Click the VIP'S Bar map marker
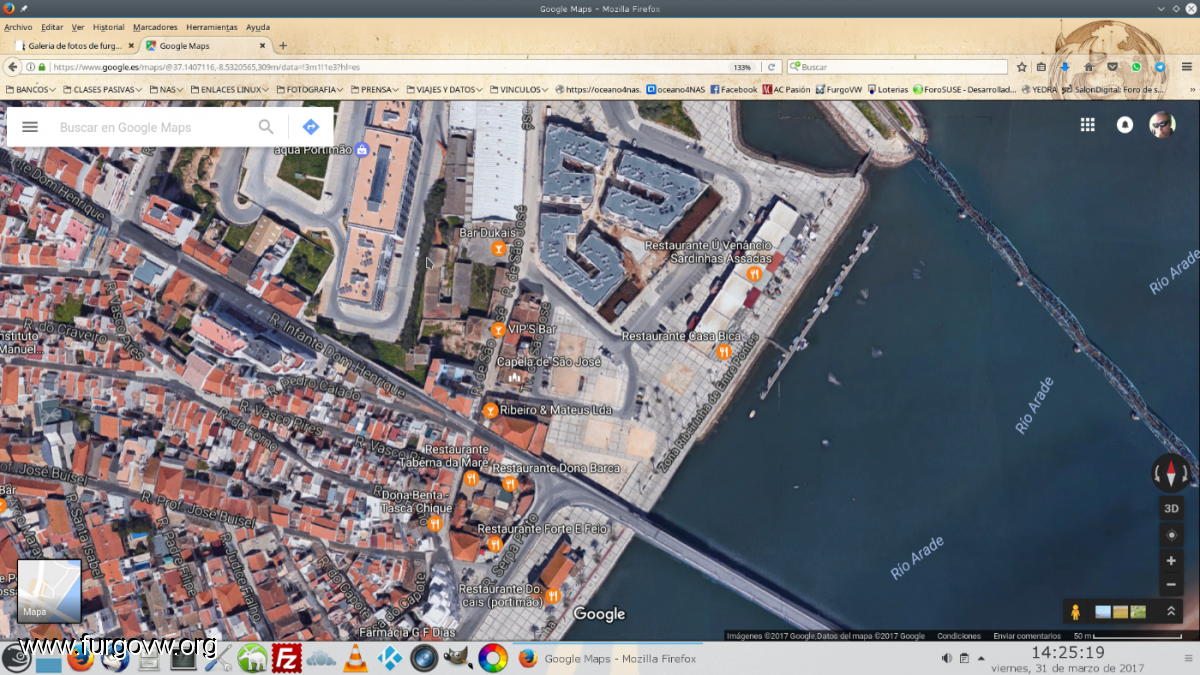This screenshot has width=1200, height=675. pyautogui.click(x=498, y=329)
